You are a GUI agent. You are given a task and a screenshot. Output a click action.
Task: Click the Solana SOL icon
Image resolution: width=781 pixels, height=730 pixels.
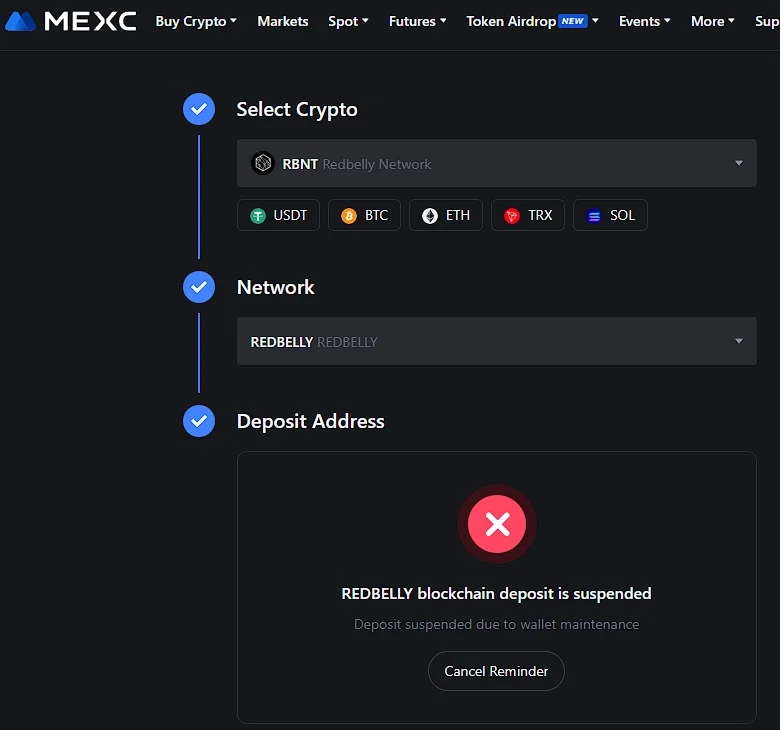[594, 216]
